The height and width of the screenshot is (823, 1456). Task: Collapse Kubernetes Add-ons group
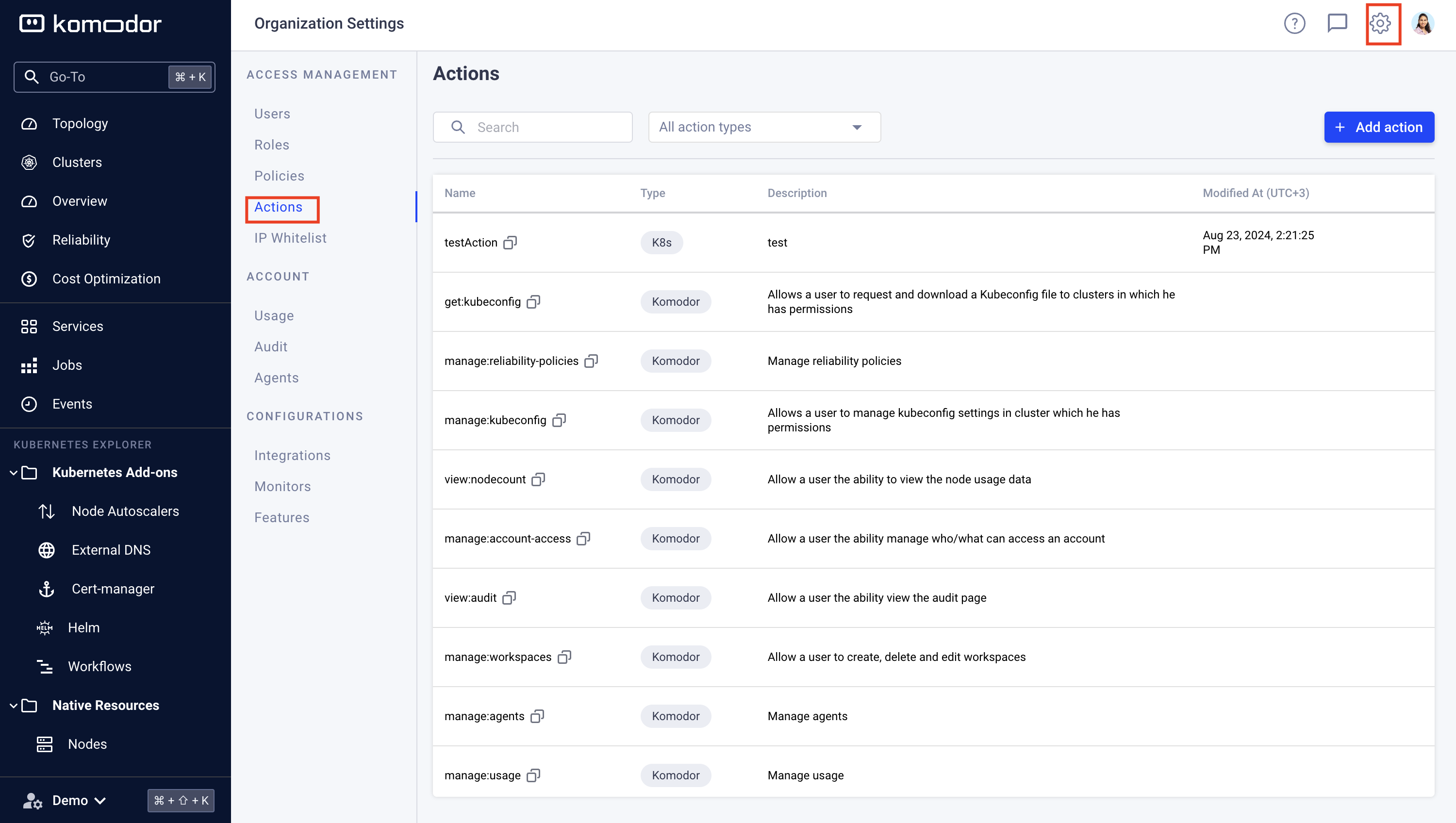[14, 473]
